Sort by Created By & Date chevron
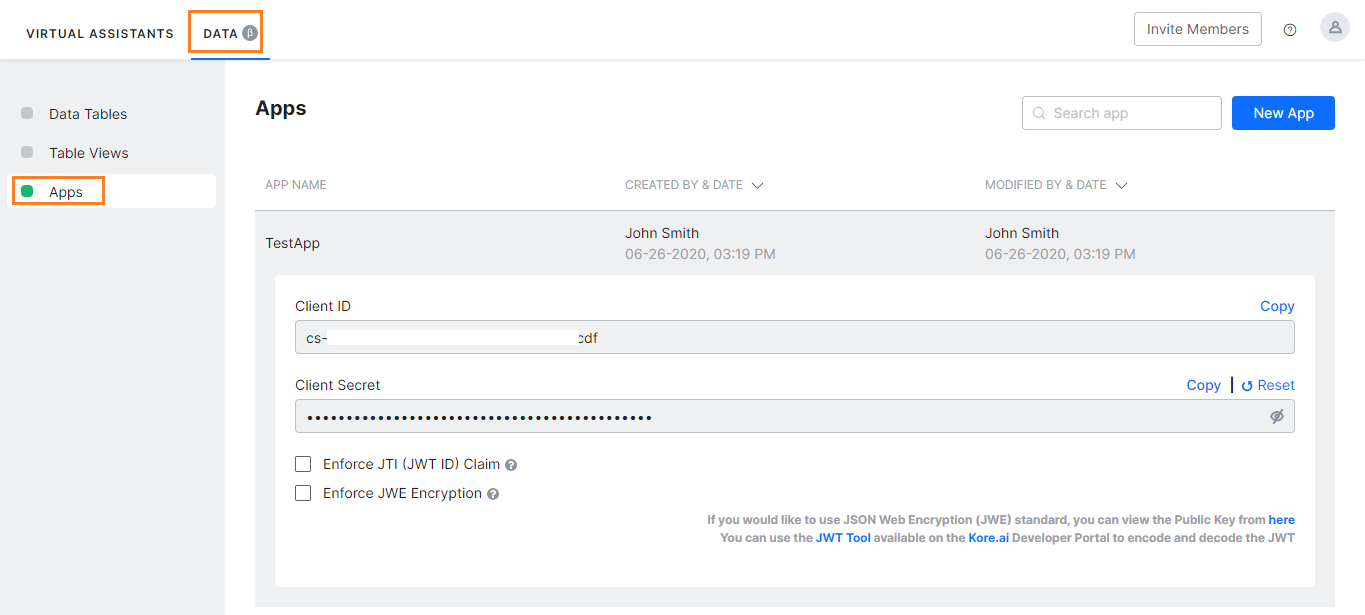Screen dimensions: 1365x615 coord(757,185)
